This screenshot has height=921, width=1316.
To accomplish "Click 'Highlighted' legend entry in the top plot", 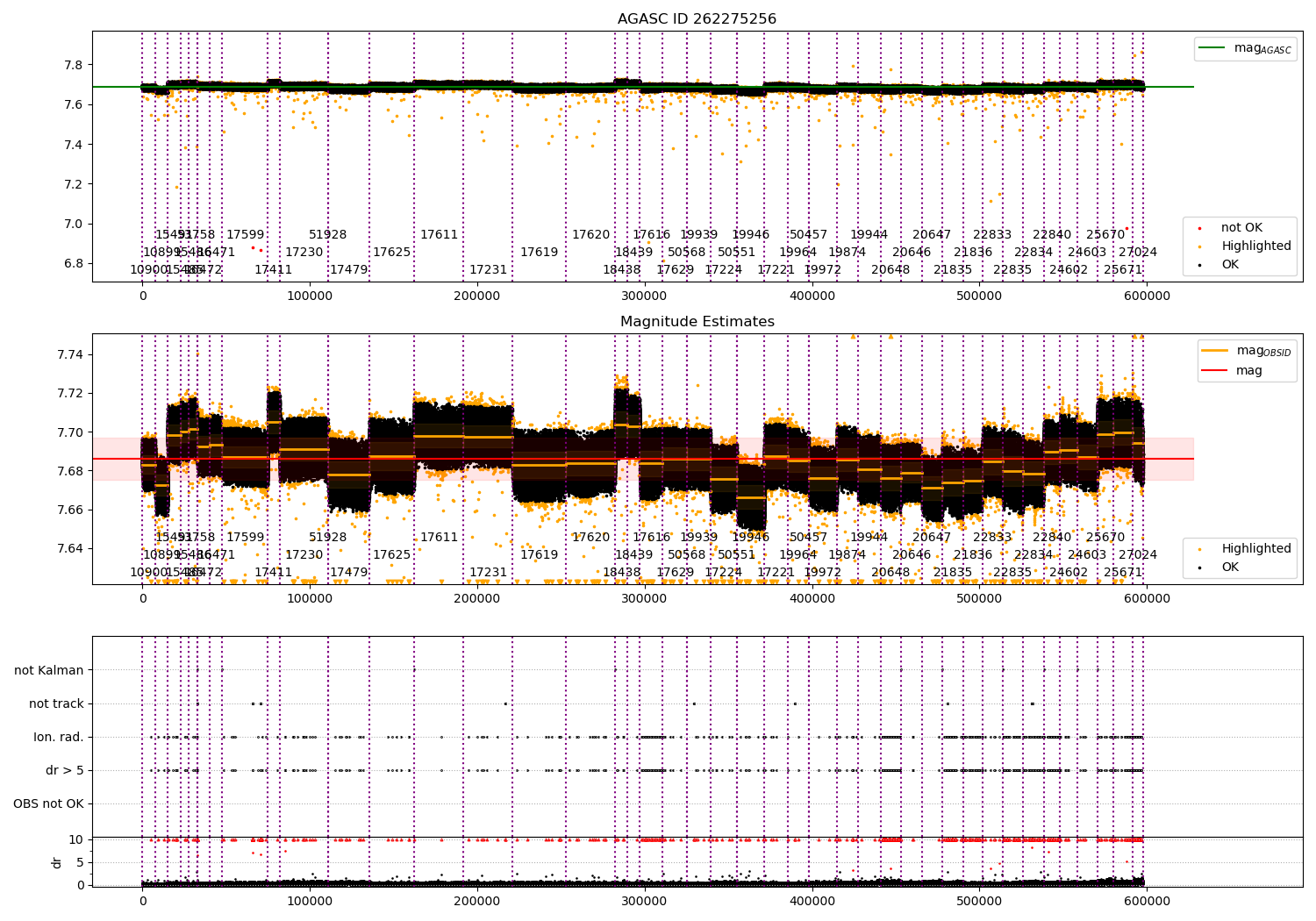I will [1244, 246].
